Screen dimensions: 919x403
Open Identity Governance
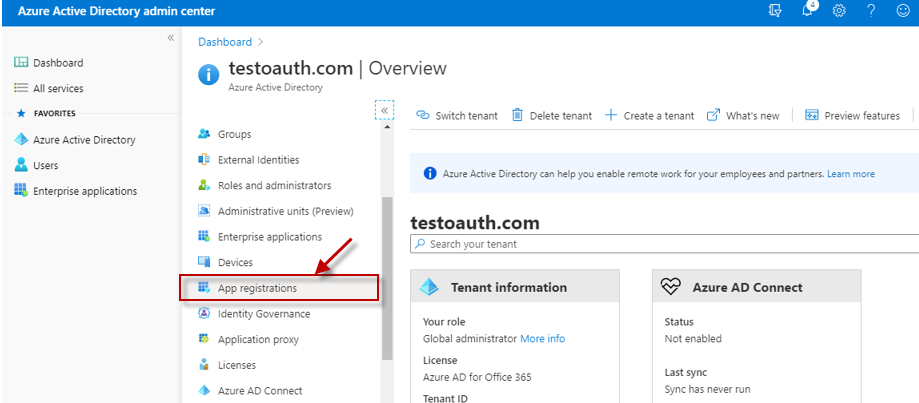point(264,314)
